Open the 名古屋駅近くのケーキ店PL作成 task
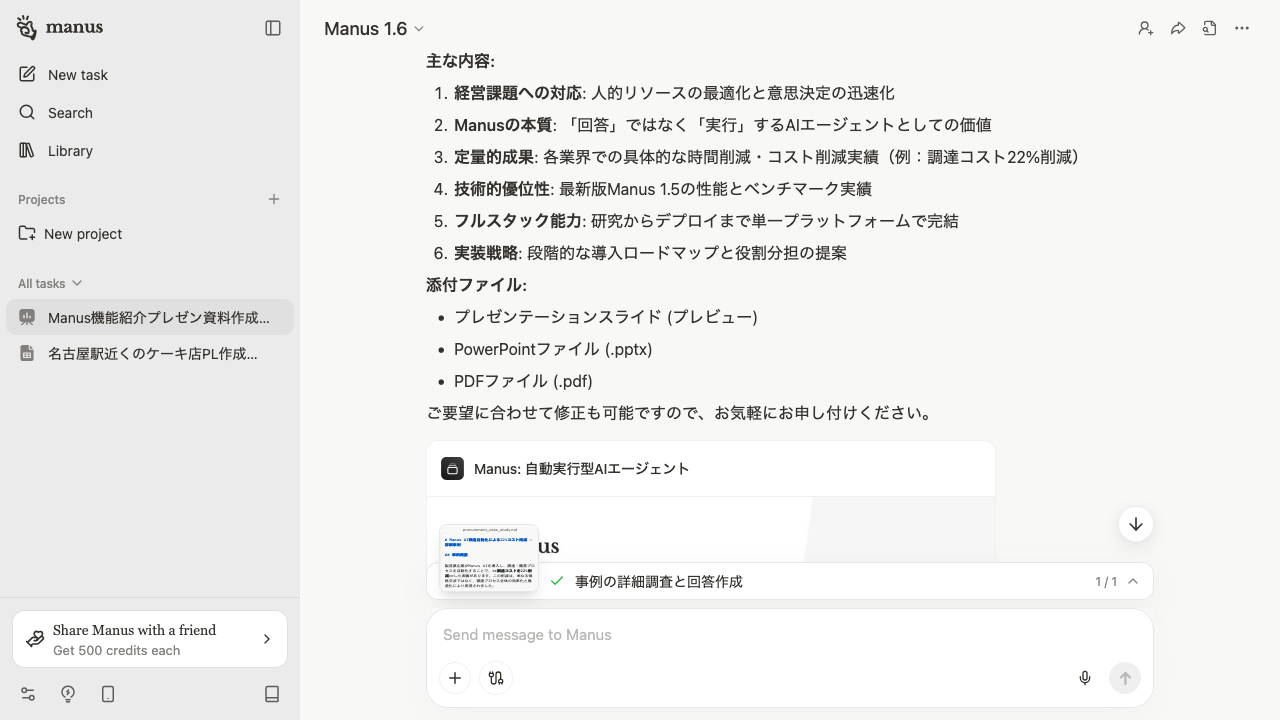Screen dimensions: 1280x720 click(150, 353)
